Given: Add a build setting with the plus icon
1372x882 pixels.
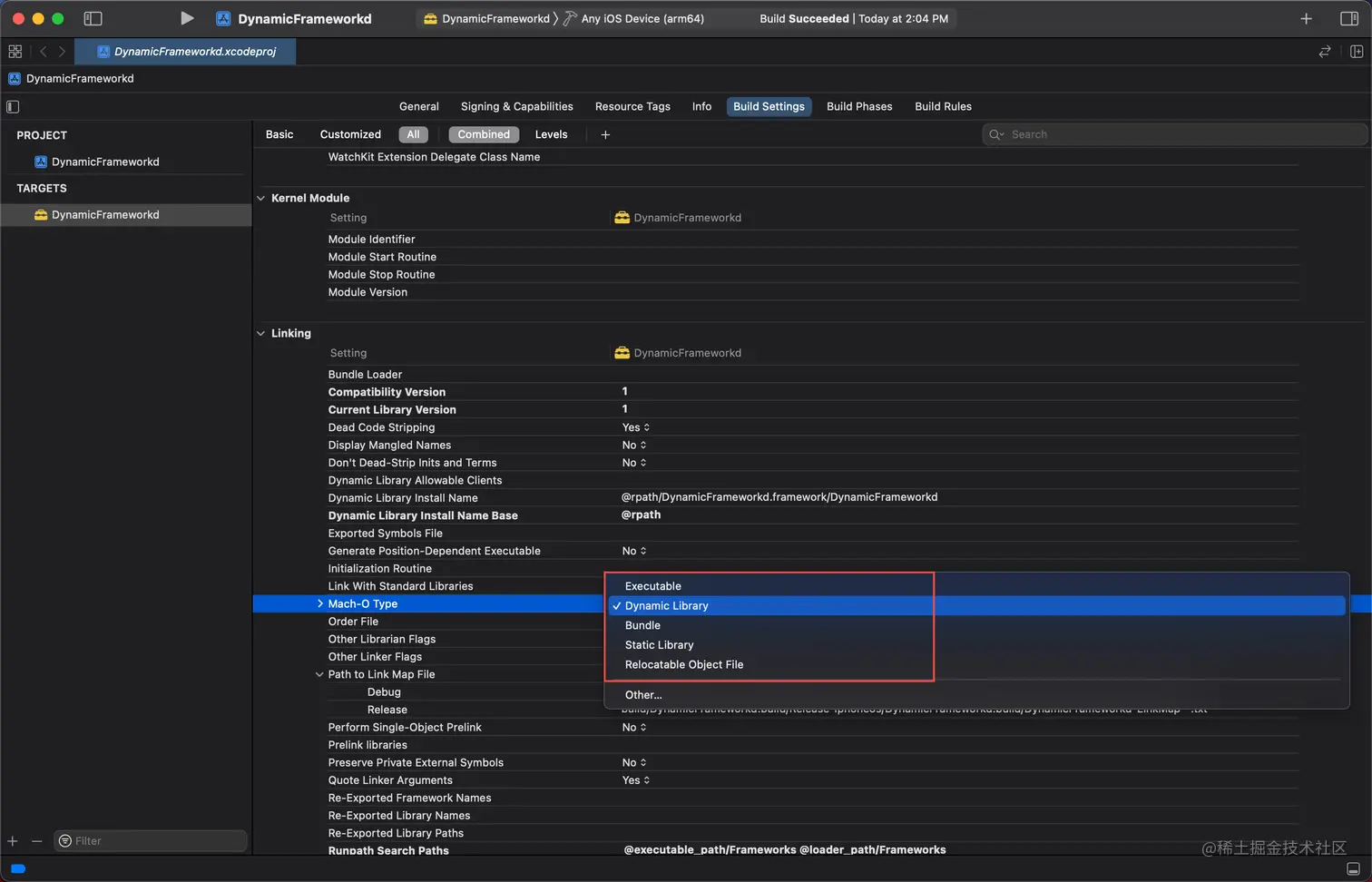Looking at the screenshot, I should point(605,134).
